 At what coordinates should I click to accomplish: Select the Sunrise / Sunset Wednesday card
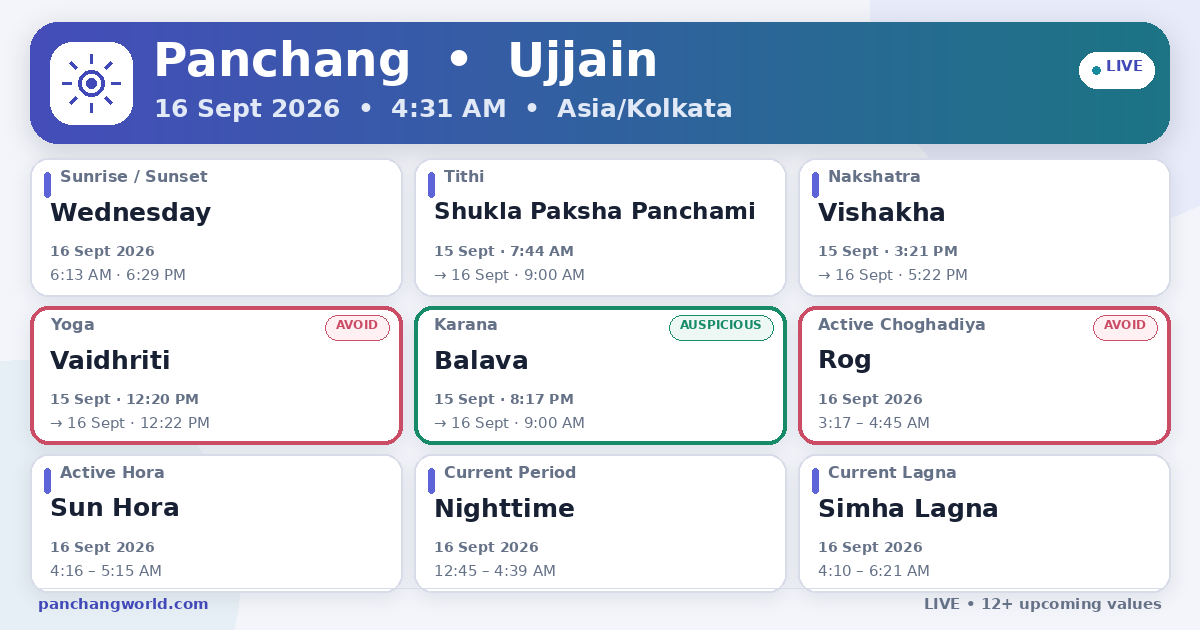(x=216, y=227)
